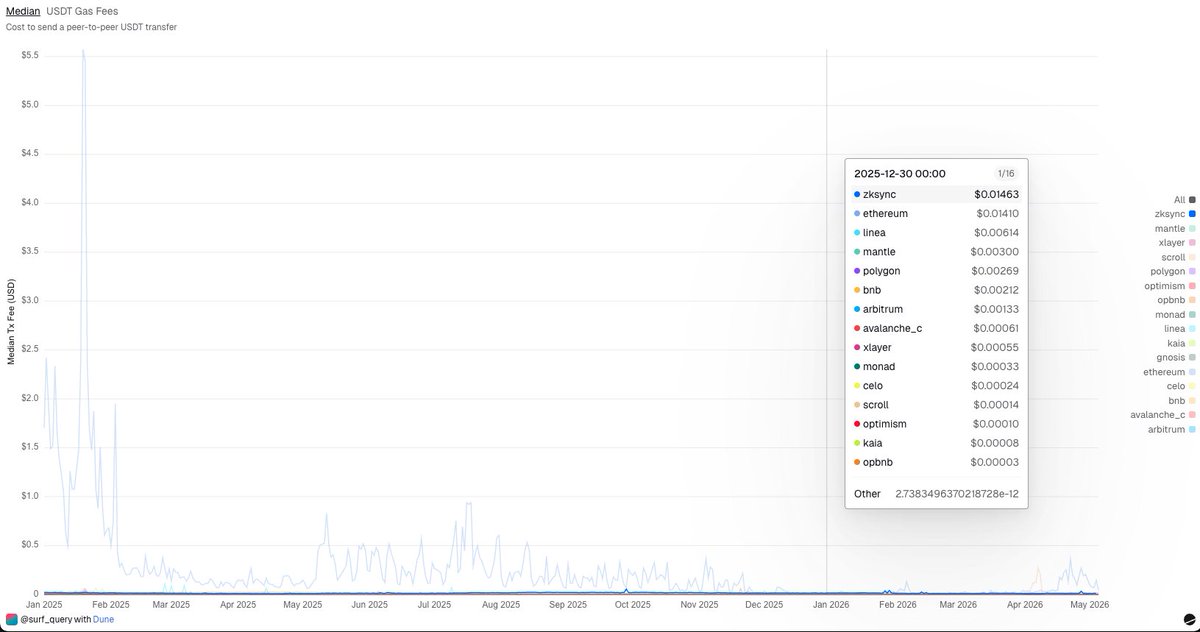1200x632 pixels.
Task: Click the Dune logo icon bottom right
Action: coord(1189,620)
